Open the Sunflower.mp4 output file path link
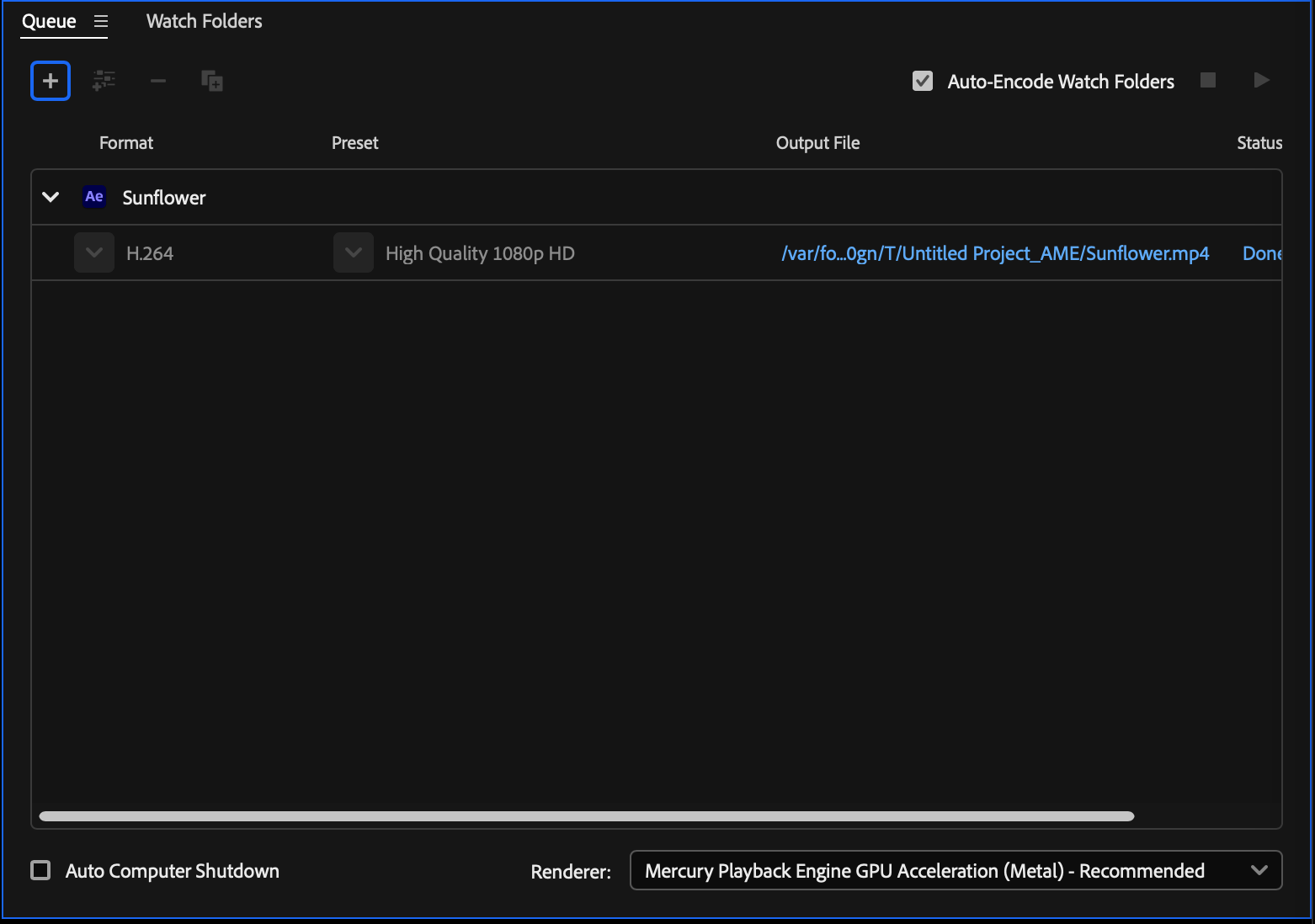 click(x=994, y=253)
